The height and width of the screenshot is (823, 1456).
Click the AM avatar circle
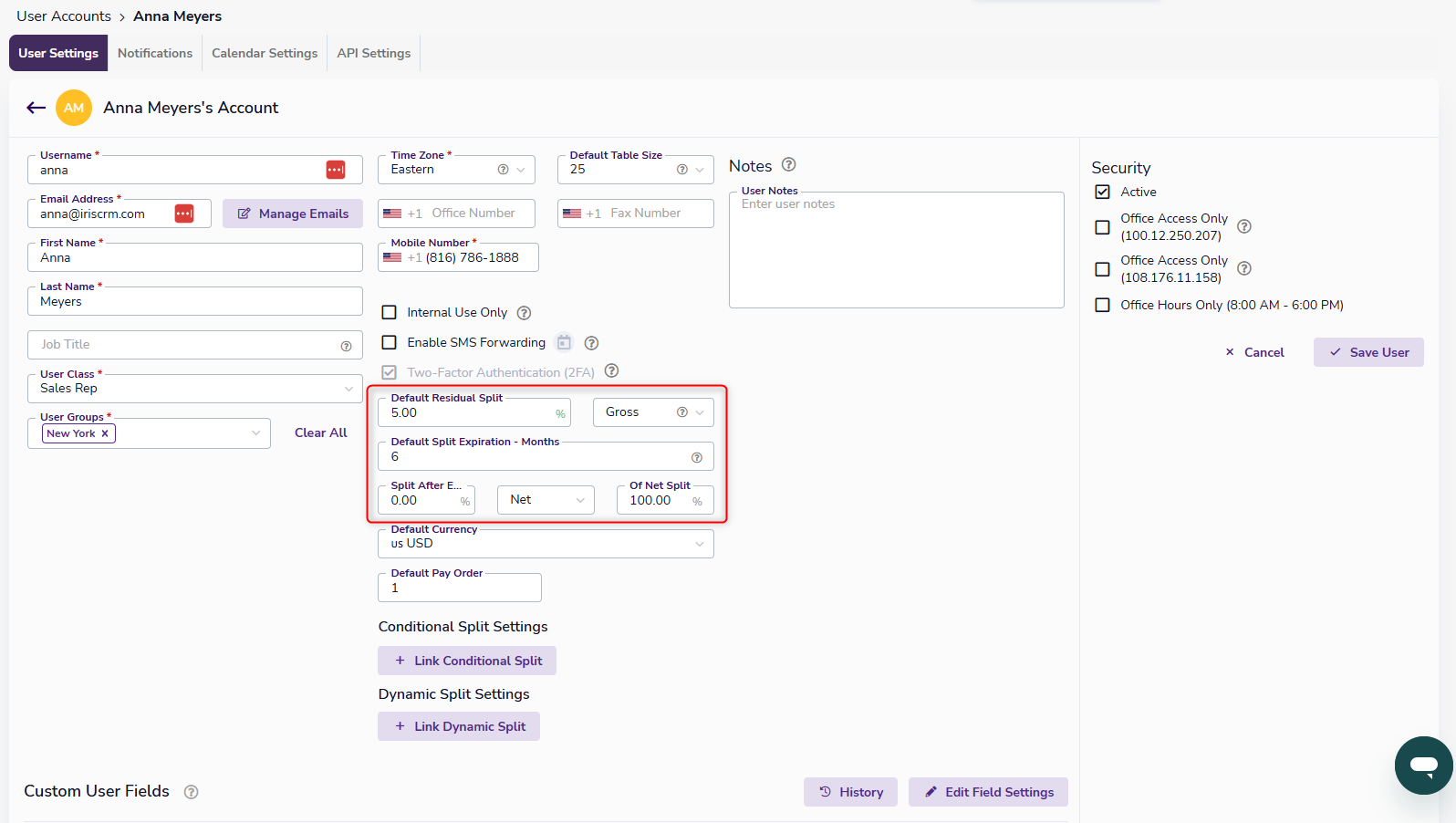74,108
